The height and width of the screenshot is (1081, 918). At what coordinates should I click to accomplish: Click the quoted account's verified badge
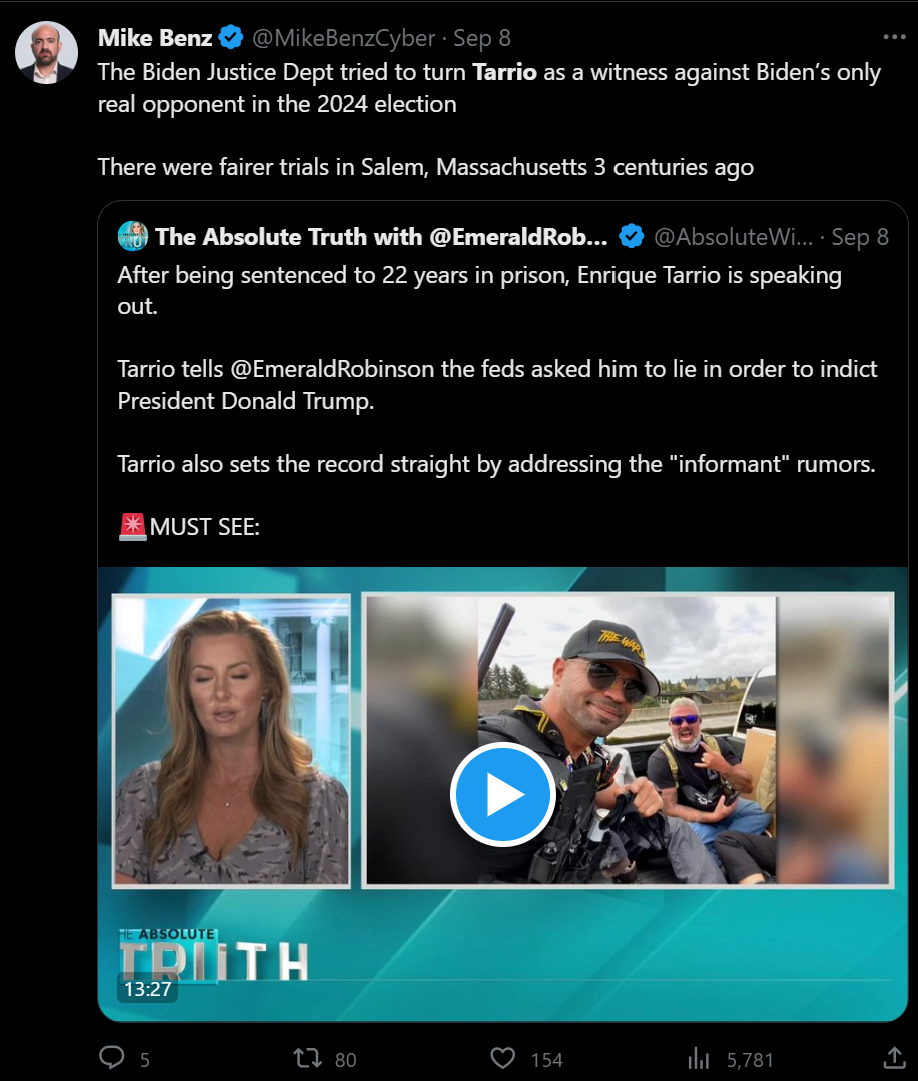(x=631, y=237)
